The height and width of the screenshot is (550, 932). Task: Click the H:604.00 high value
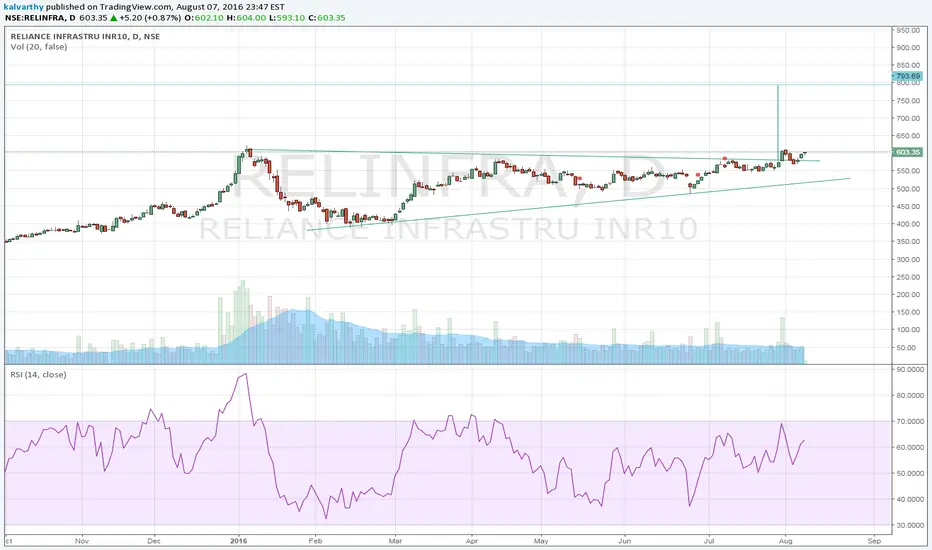247,18
